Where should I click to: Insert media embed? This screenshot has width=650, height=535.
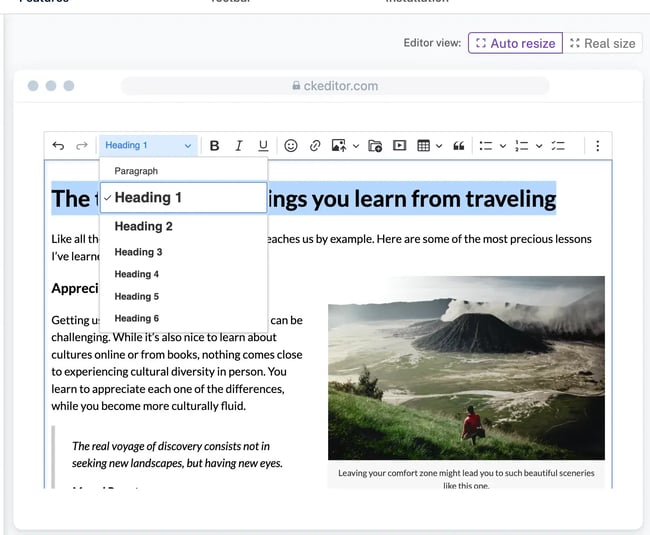(399, 145)
